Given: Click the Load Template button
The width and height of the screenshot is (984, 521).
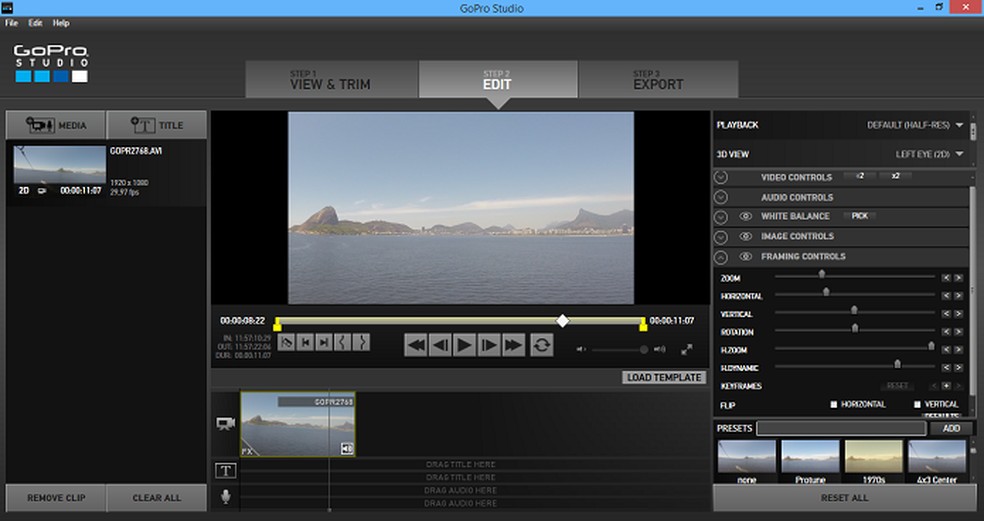Looking at the screenshot, I should 664,377.
